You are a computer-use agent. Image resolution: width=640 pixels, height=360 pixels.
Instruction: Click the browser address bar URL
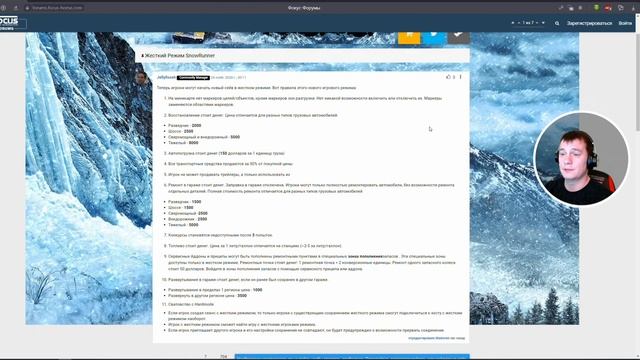pos(57,8)
